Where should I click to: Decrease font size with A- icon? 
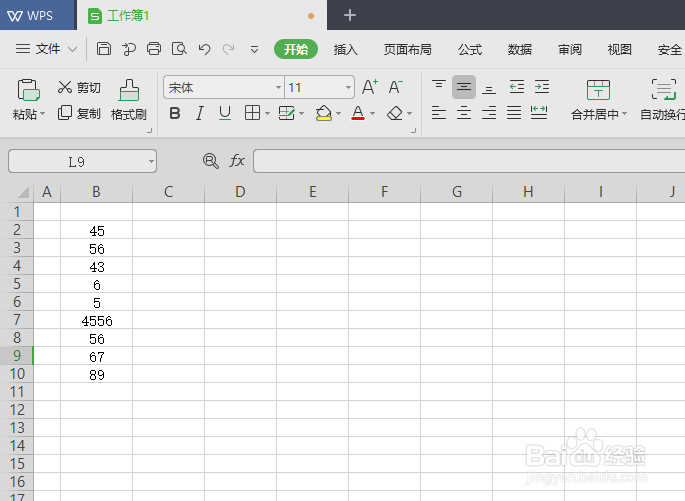395,87
